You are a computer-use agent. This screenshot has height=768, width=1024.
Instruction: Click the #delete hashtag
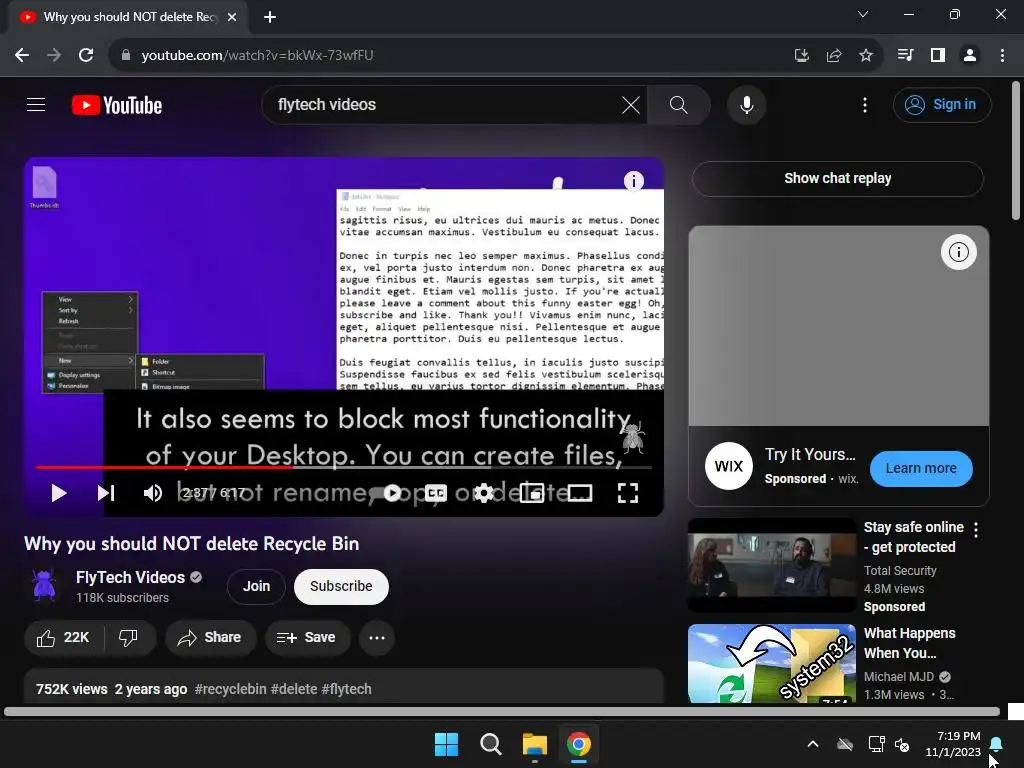pyautogui.click(x=294, y=689)
